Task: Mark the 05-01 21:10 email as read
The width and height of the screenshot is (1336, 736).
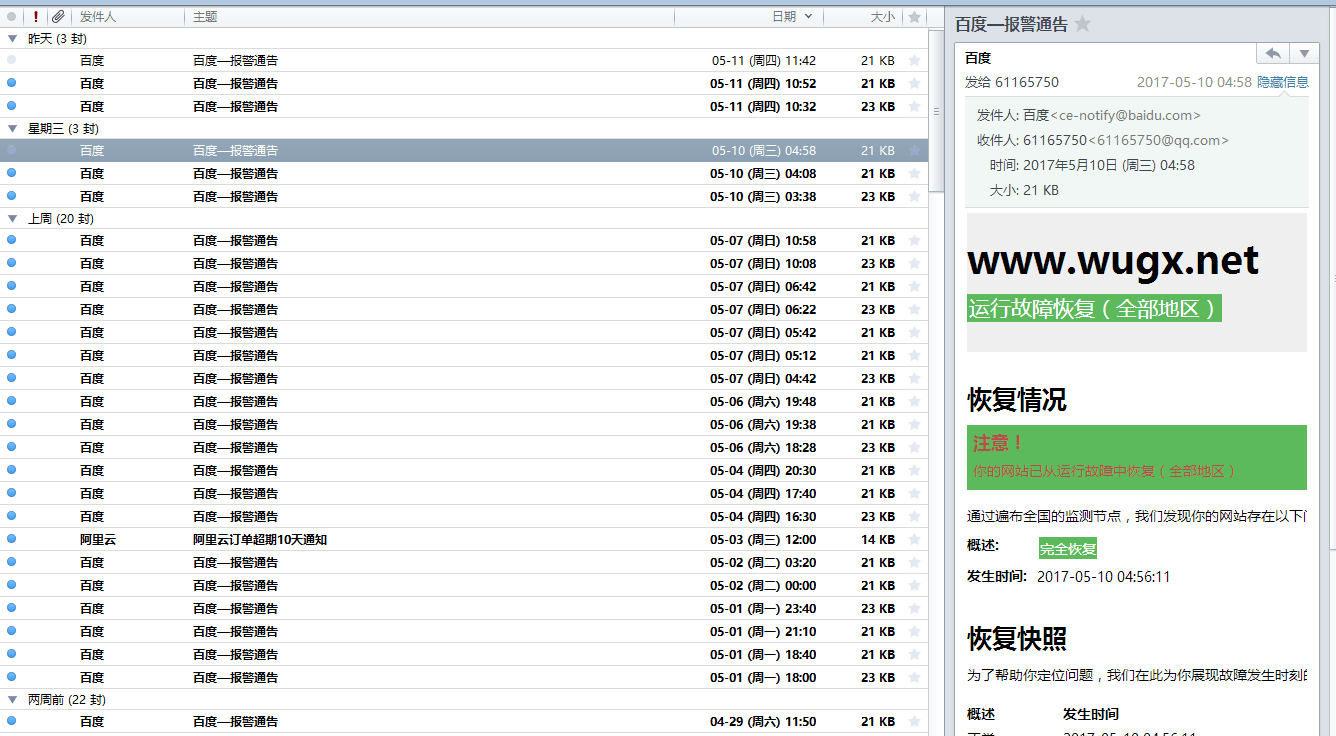Action: [12, 631]
